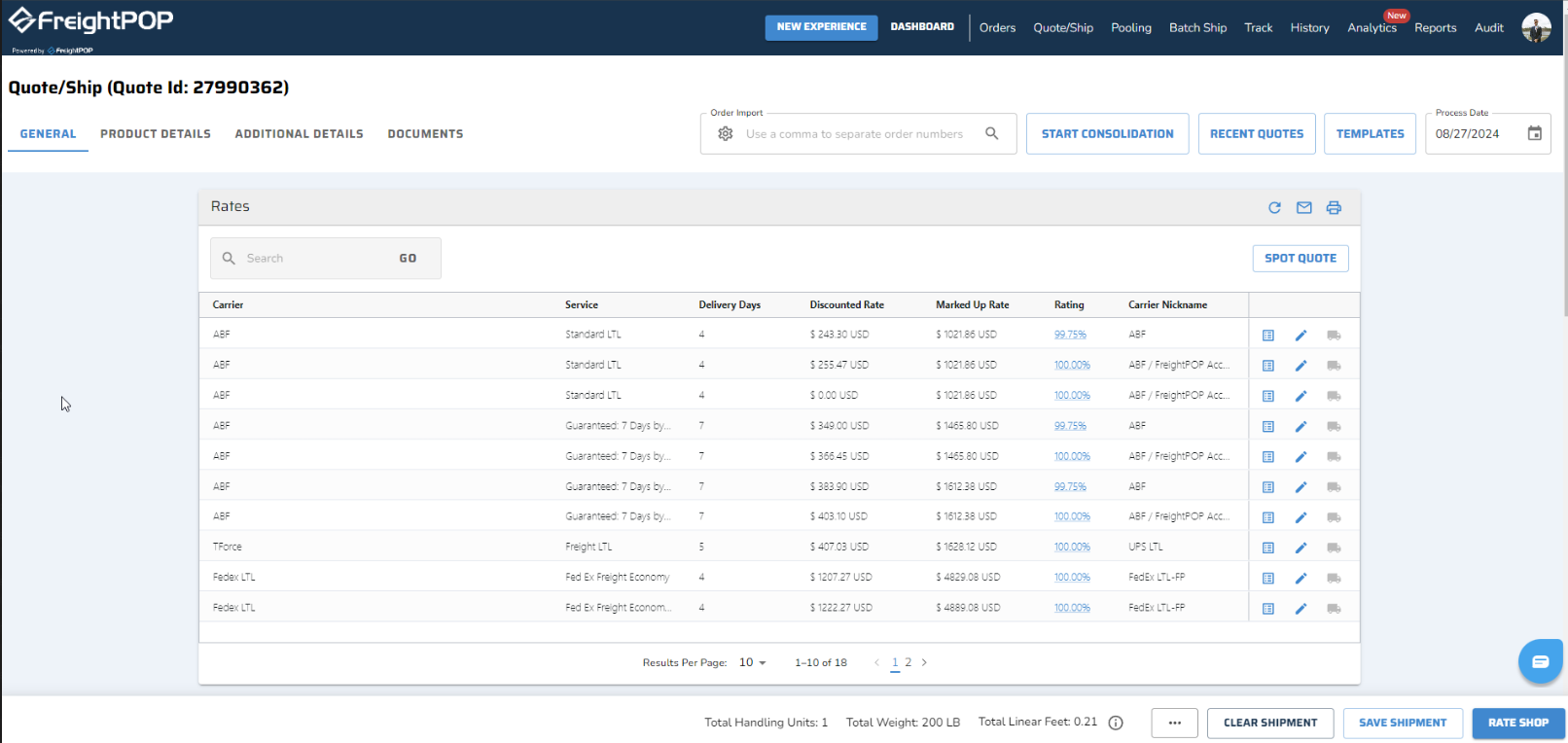Click the Rate Shop button
1568x743 pixels.
1518,723
